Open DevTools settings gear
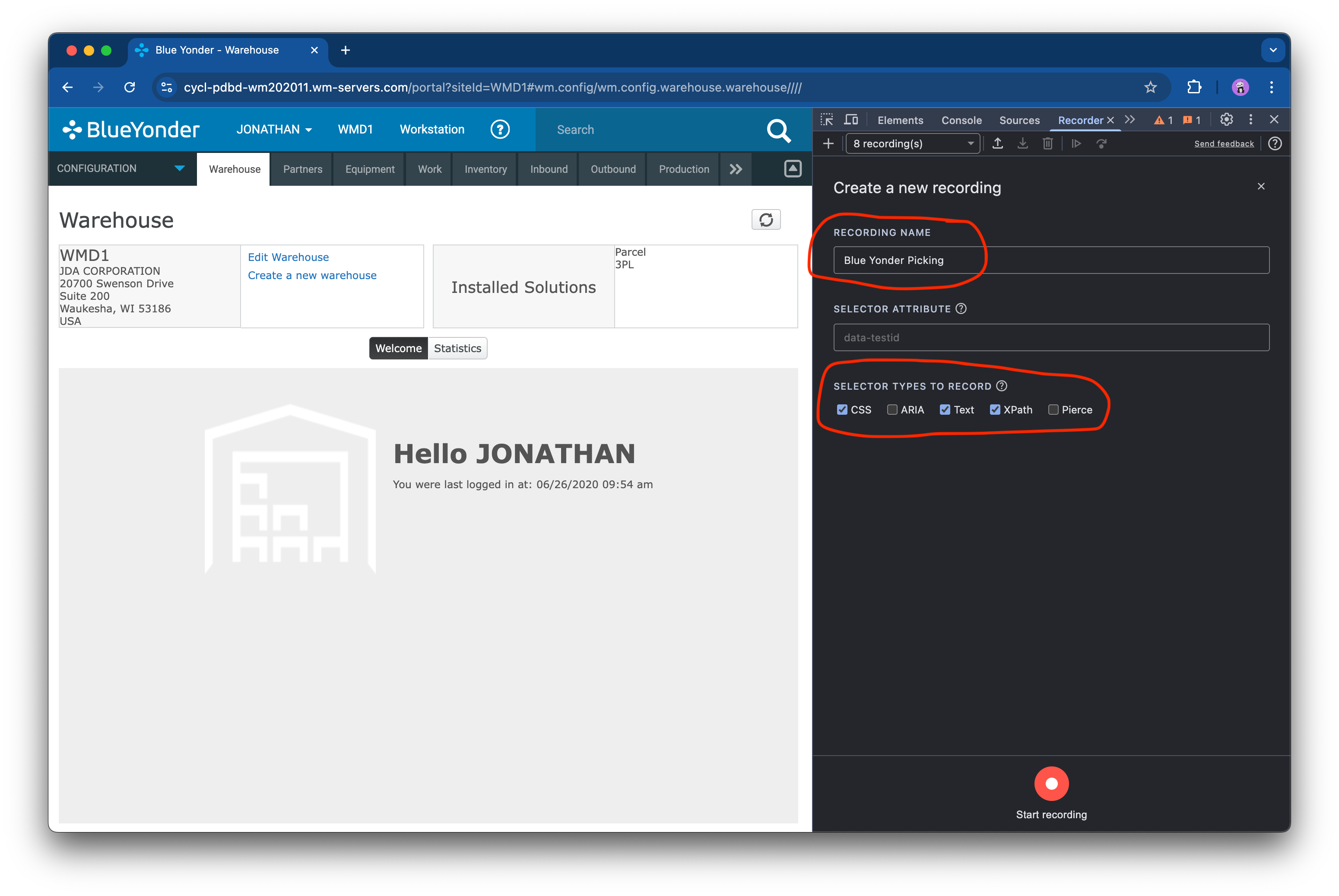The image size is (1339, 896). pos(1226,120)
